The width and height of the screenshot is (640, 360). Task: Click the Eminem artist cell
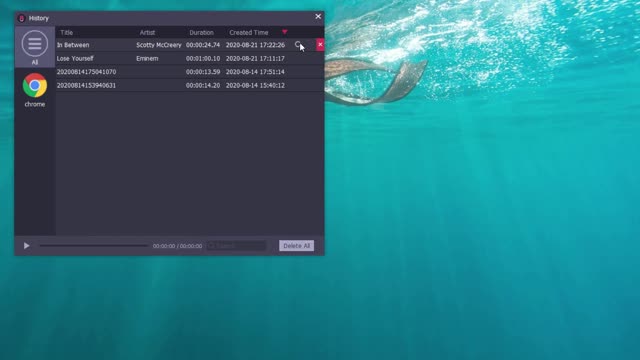(147, 58)
